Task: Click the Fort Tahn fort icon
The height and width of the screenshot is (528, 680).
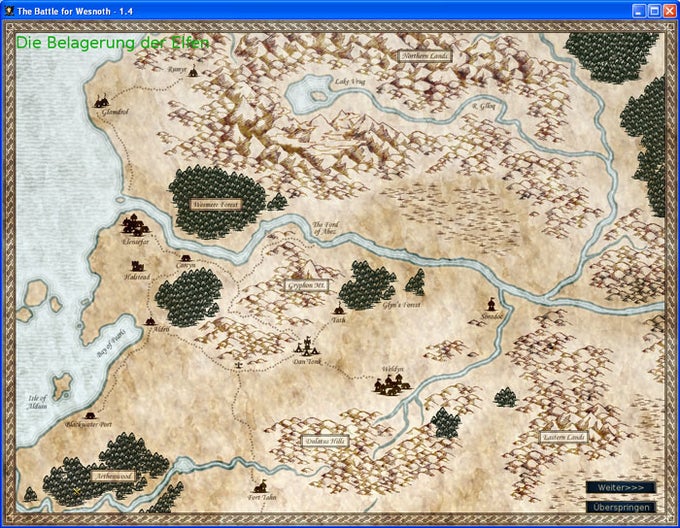Action: pyautogui.click(x=260, y=486)
